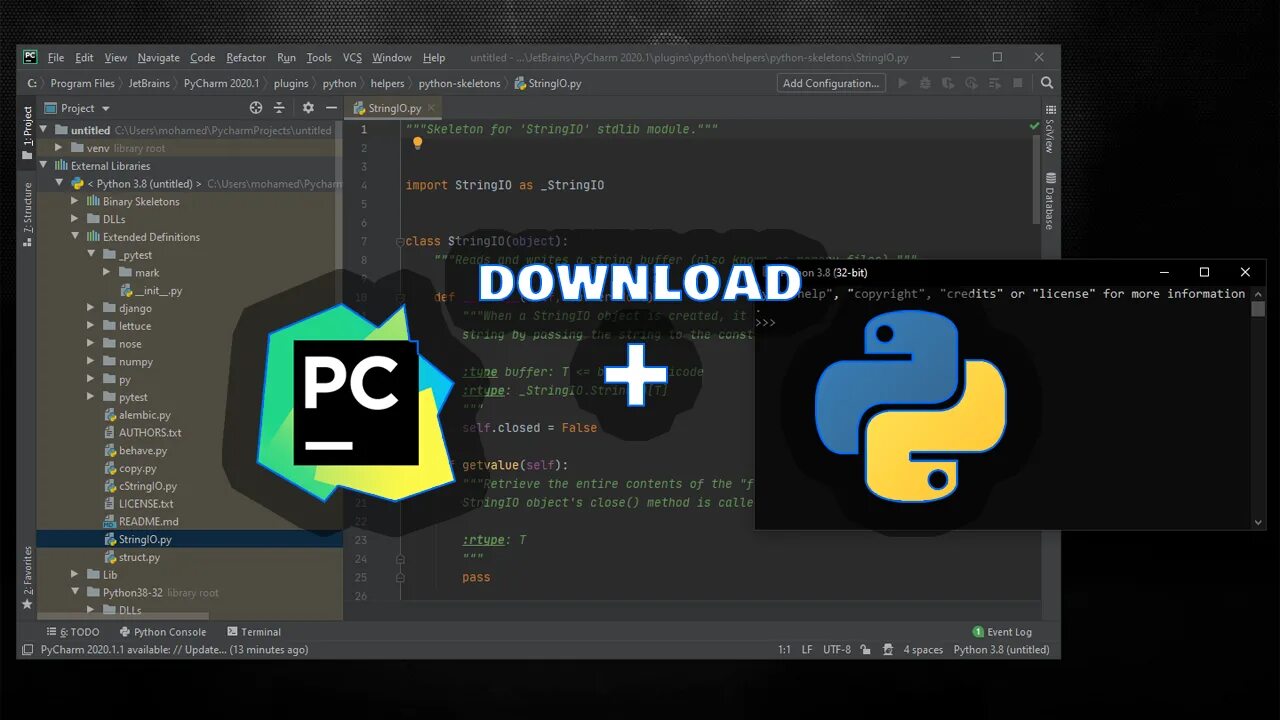Expand the django folder arrow

point(91,308)
